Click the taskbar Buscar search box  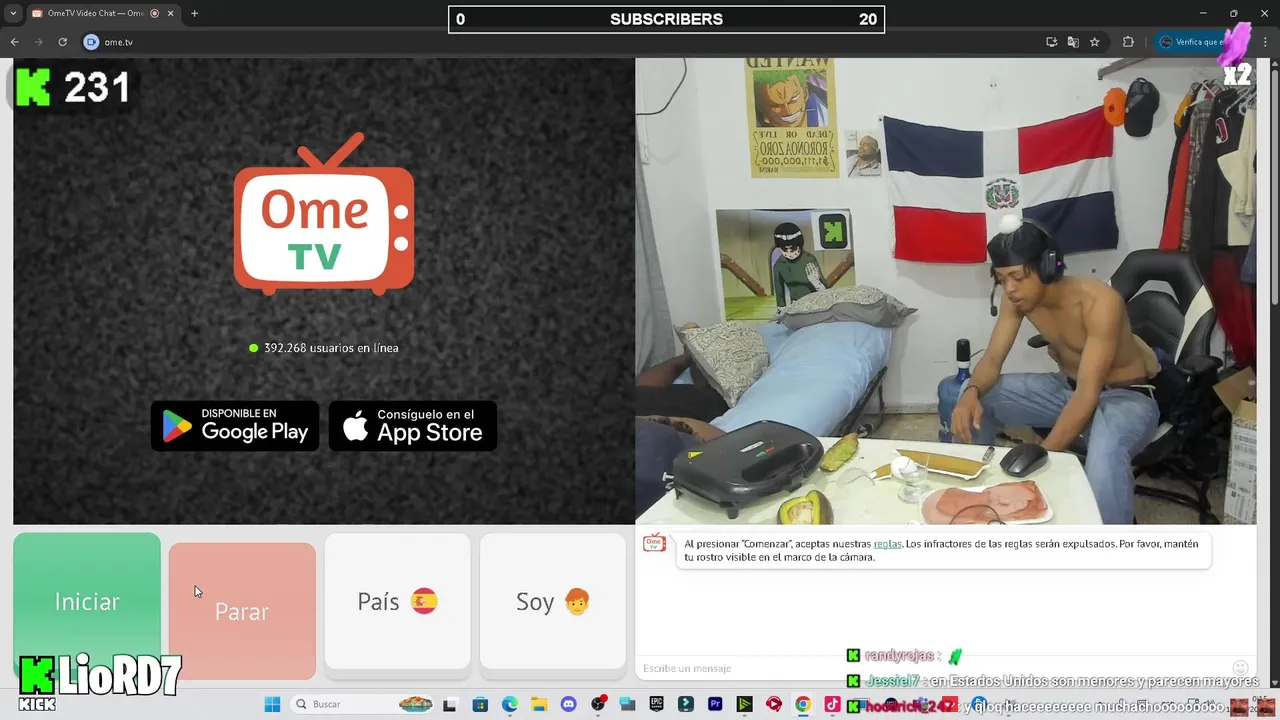(362, 704)
